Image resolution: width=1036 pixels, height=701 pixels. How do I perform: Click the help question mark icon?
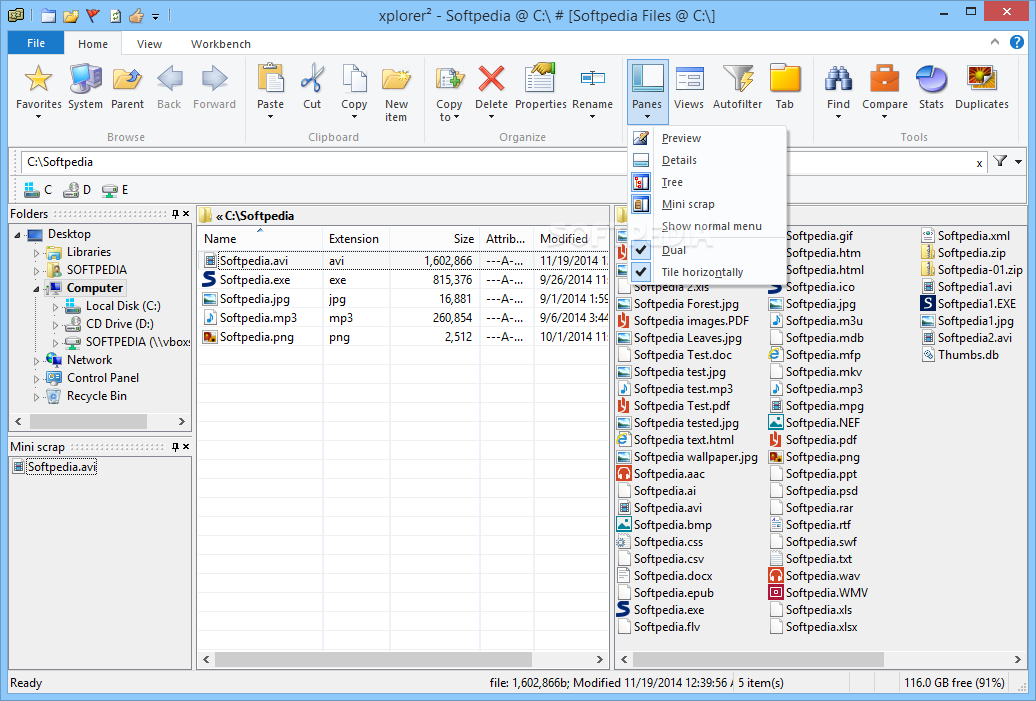coord(1017,42)
